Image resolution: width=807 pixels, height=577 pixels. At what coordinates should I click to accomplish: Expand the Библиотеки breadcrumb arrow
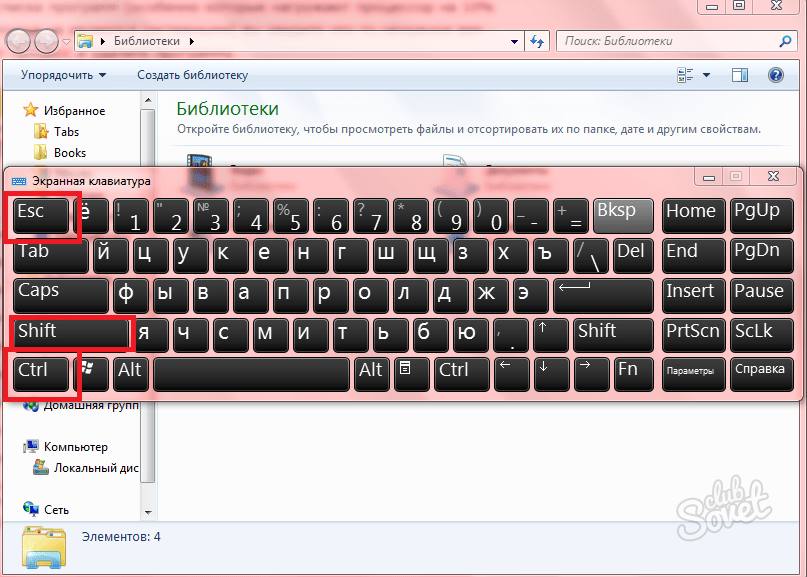[192, 41]
